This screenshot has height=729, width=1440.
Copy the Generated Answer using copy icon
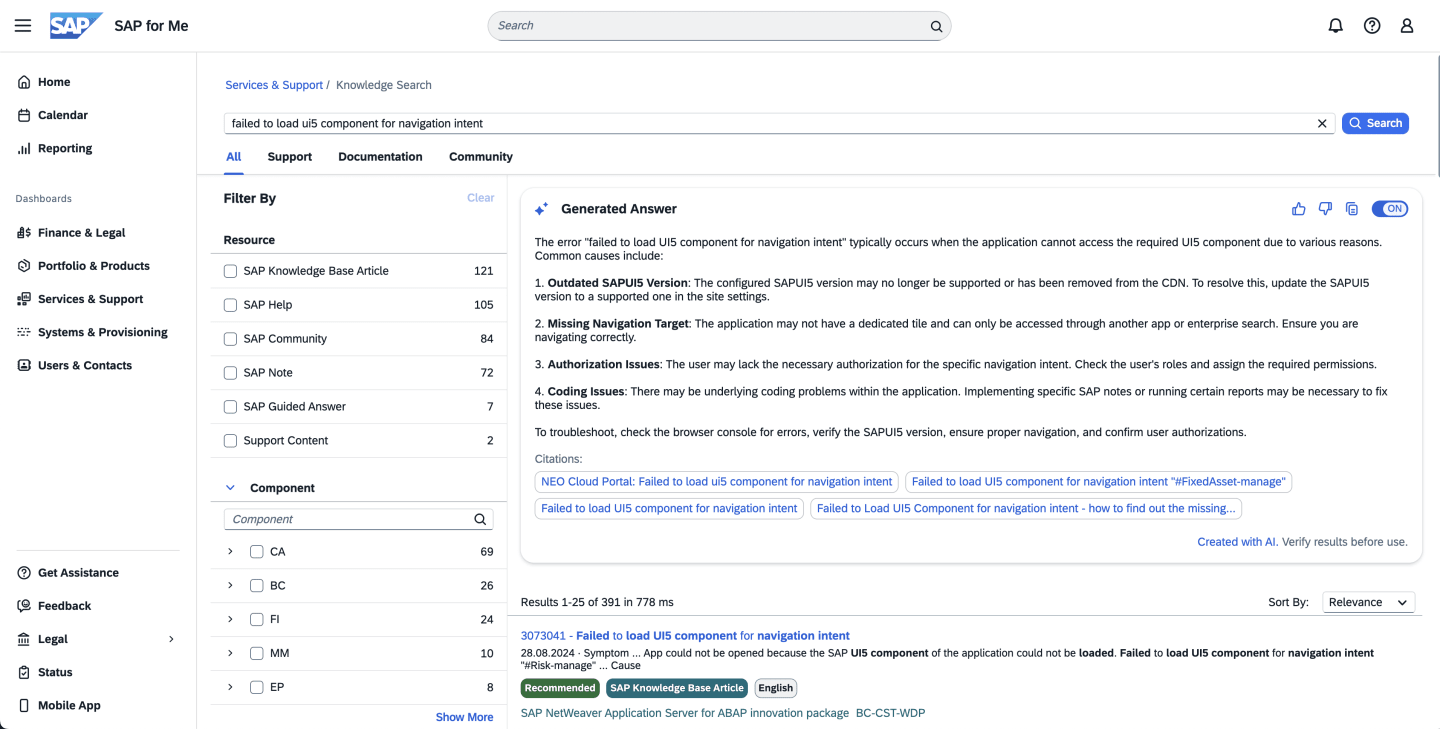(1352, 208)
